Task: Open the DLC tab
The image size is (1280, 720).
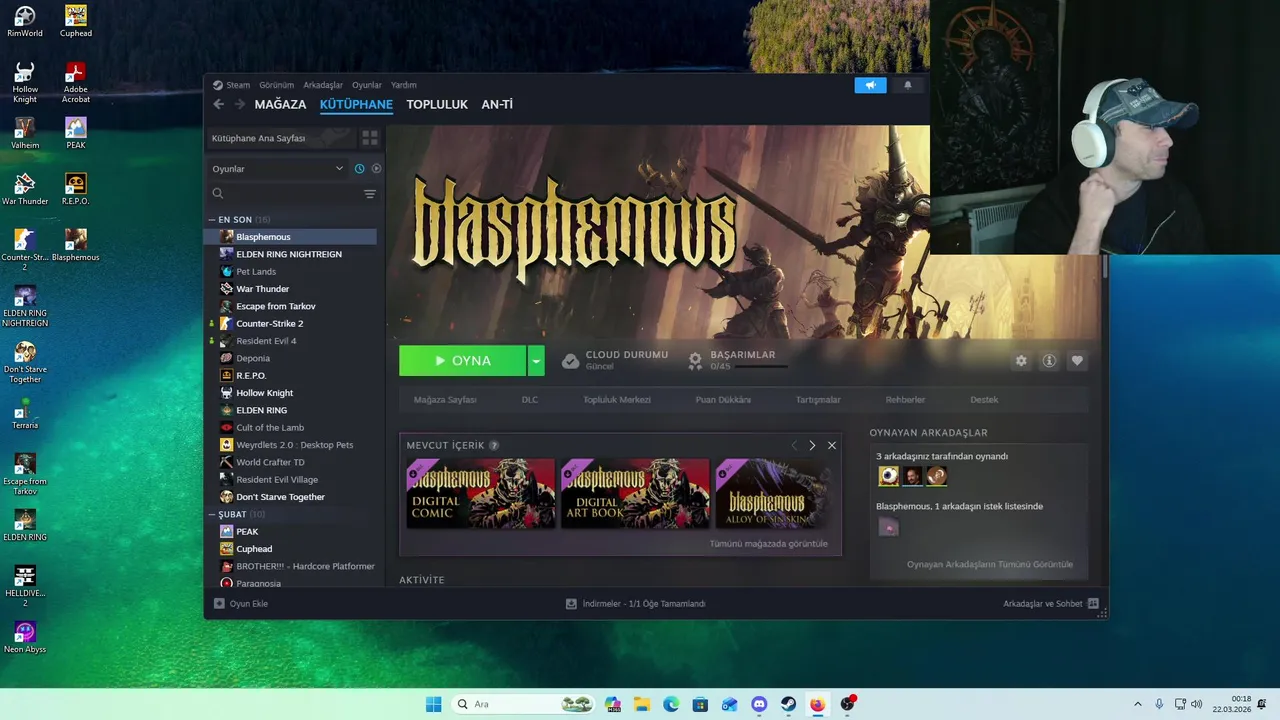Action: tap(530, 400)
